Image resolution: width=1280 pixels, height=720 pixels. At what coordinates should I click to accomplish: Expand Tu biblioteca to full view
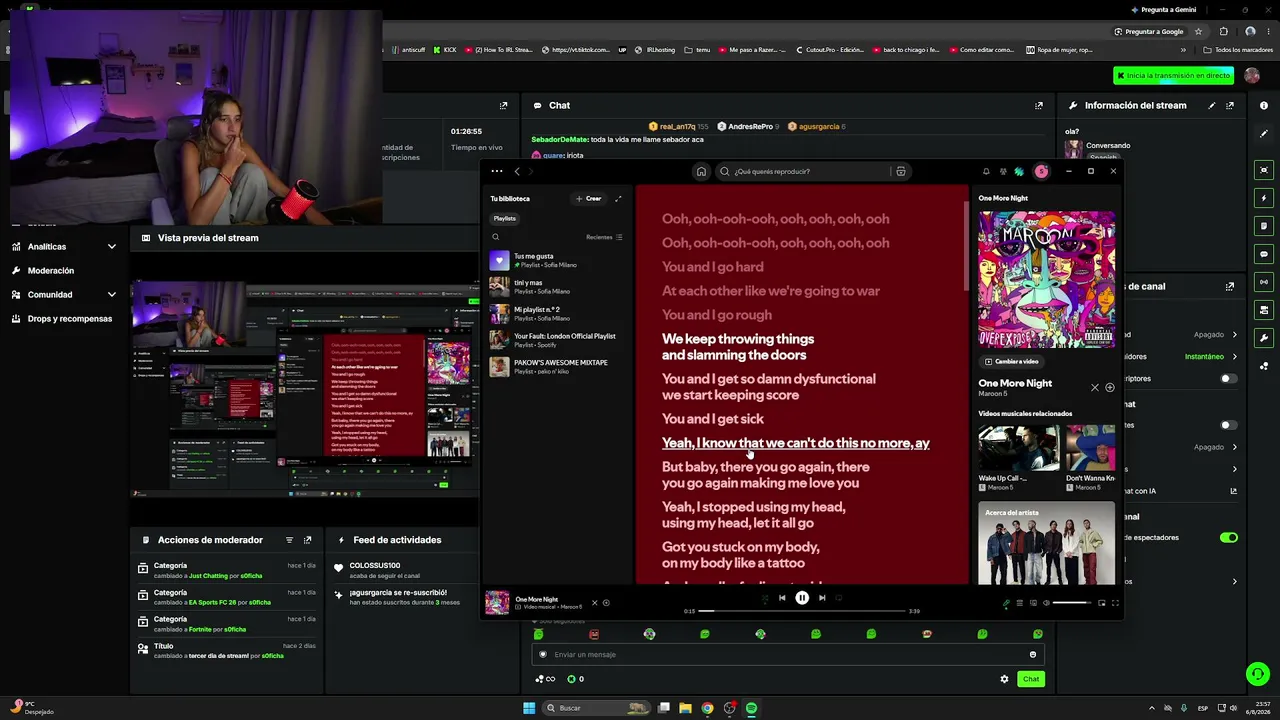618,198
